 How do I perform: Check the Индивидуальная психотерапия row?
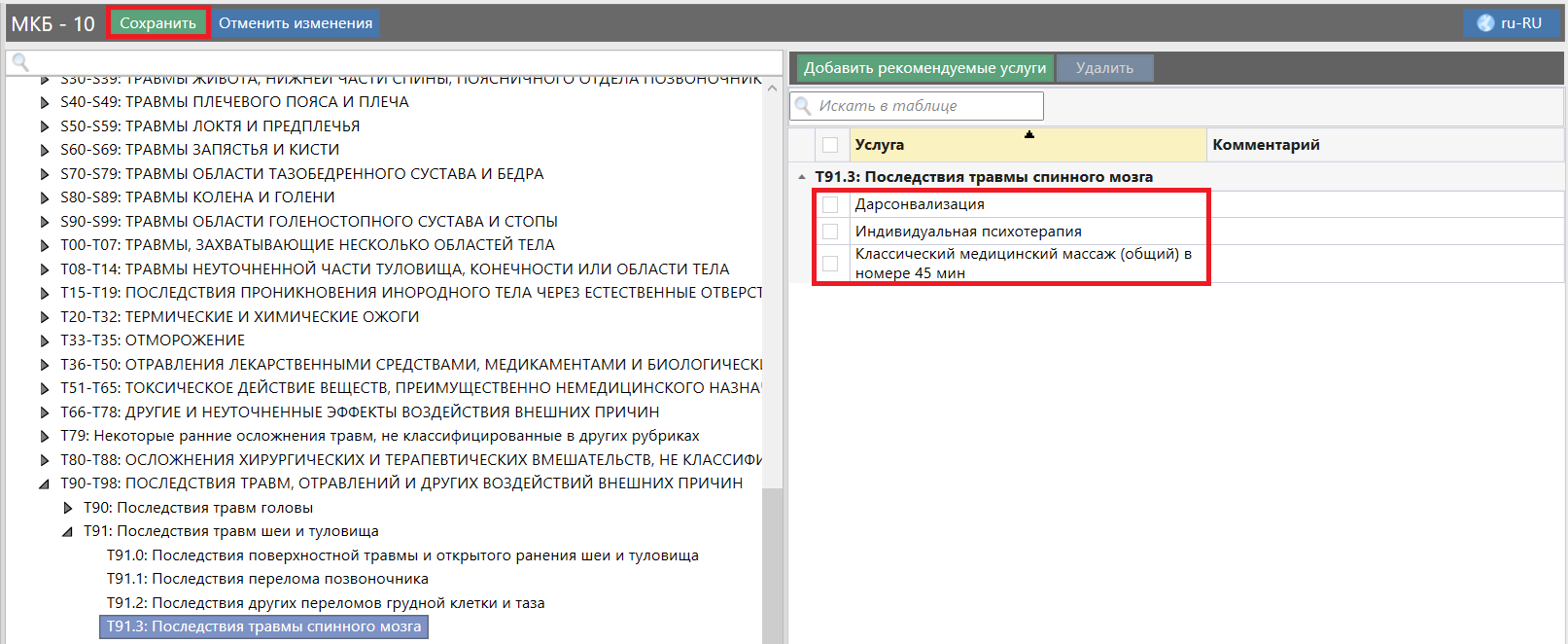coord(830,232)
